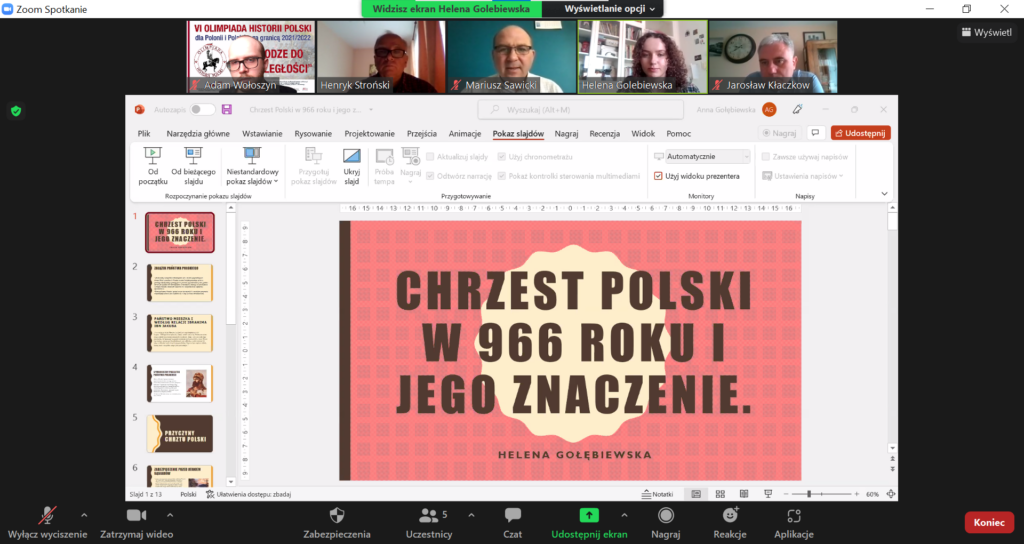Click Zatrzymaj wideo camera icon

point(136,515)
